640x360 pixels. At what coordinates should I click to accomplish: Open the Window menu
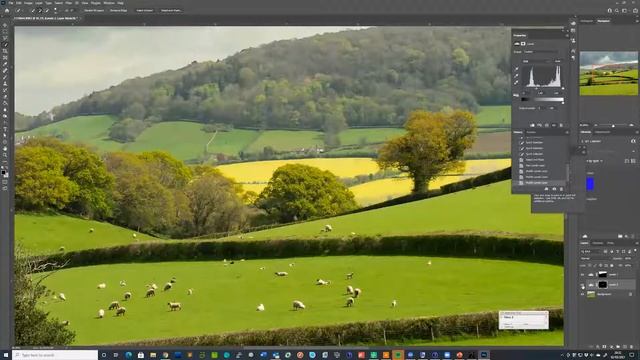coord(109,3)
